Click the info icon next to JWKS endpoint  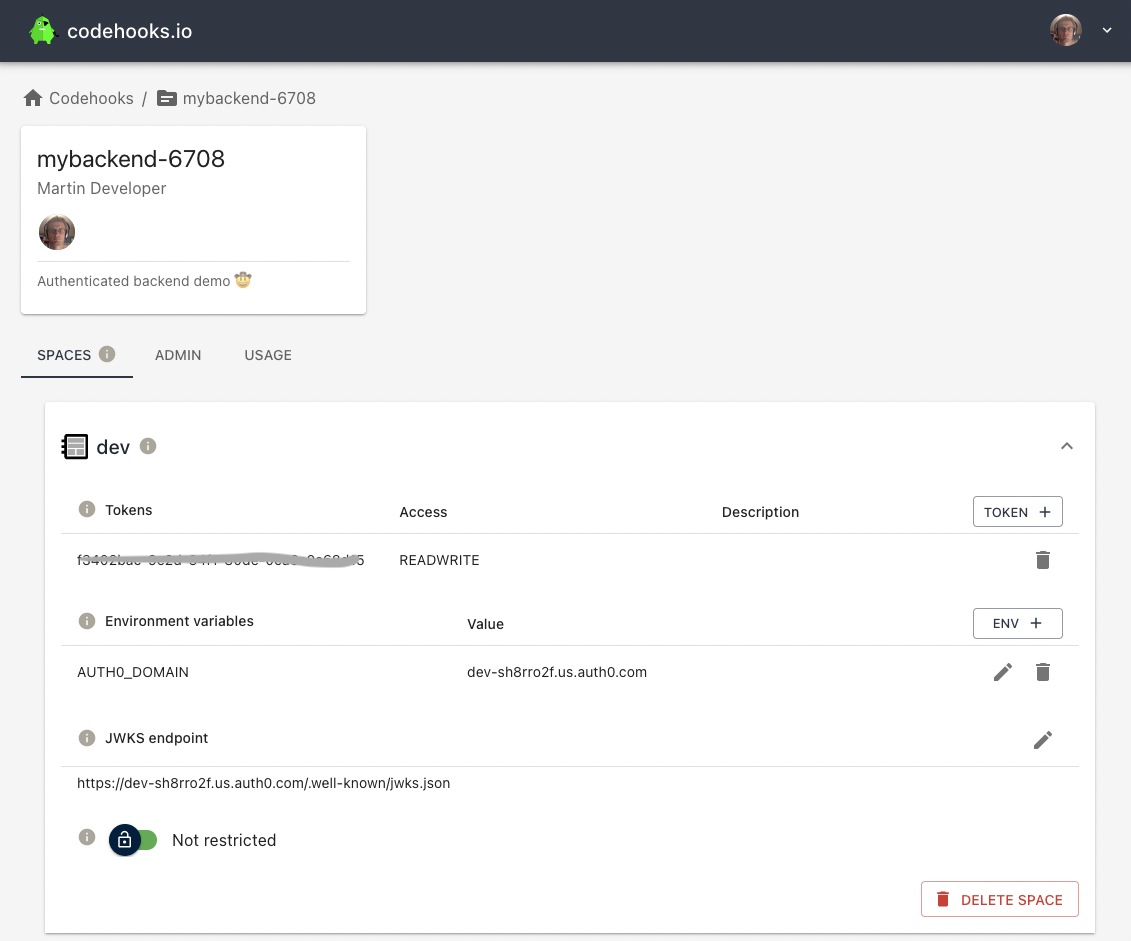tap(87, 738)
